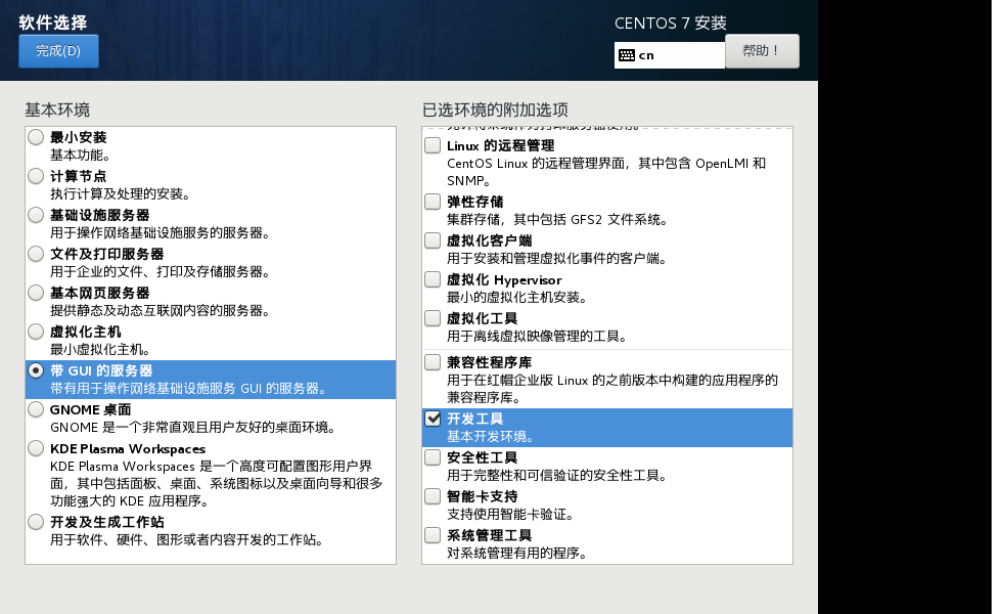Image resolution: width=992 pixels, height=614 pixels.
Task: Enable the 安全性工具 checkbox
Action: coord(433,457)
